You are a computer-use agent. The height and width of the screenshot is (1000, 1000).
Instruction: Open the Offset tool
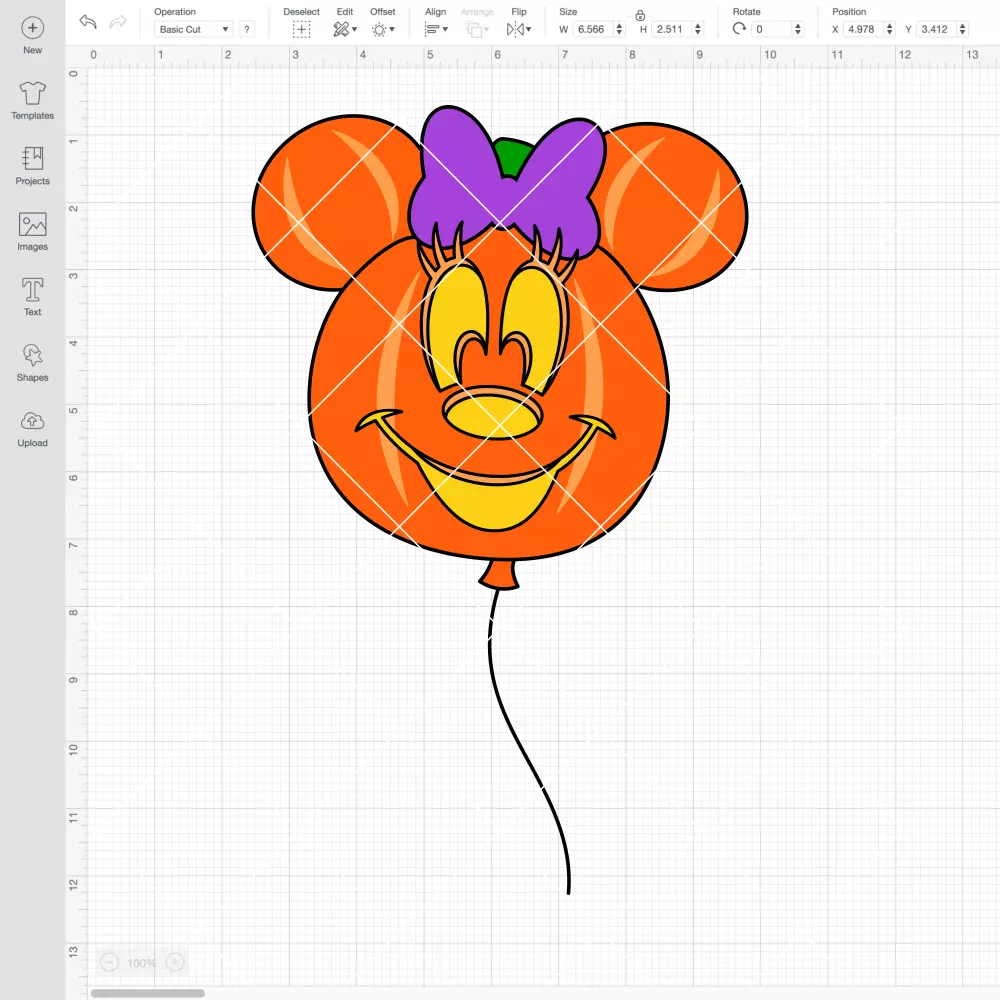[x=383, y=29]
